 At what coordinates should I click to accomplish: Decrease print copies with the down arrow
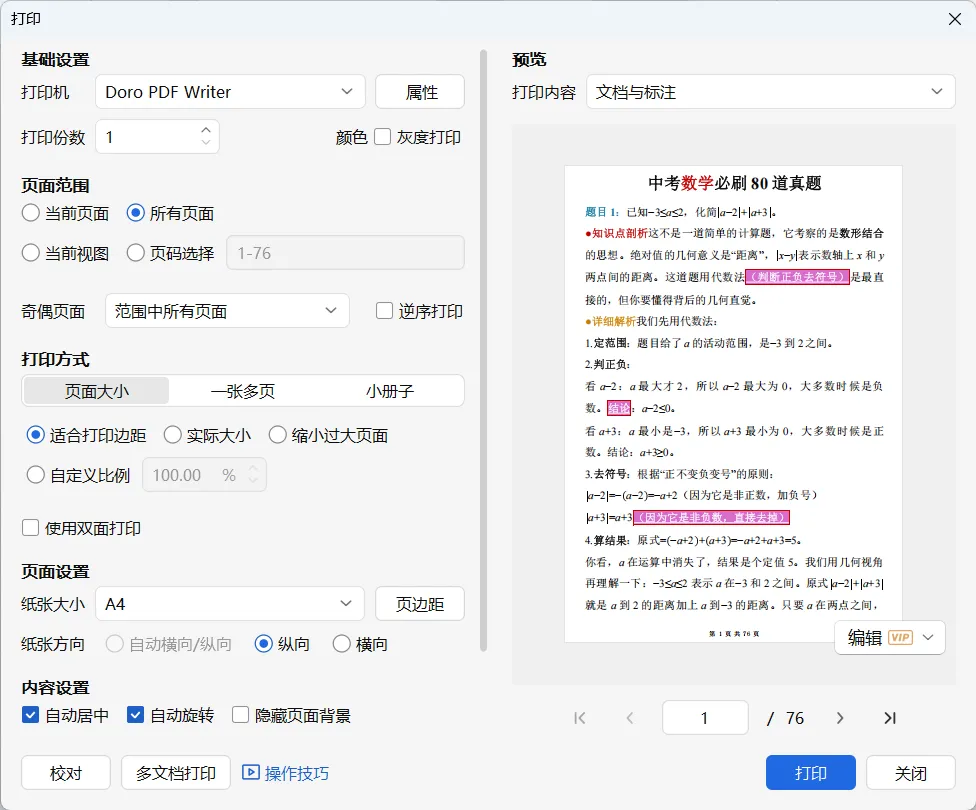click(x=206, y=143)
